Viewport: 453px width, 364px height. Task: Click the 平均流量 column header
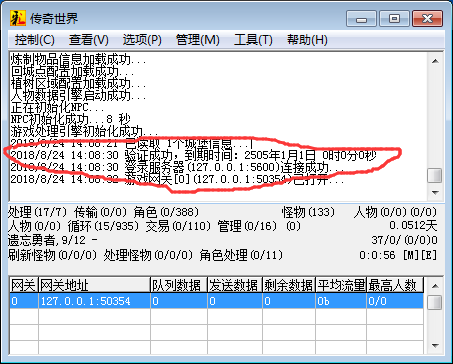coord(341,285)
